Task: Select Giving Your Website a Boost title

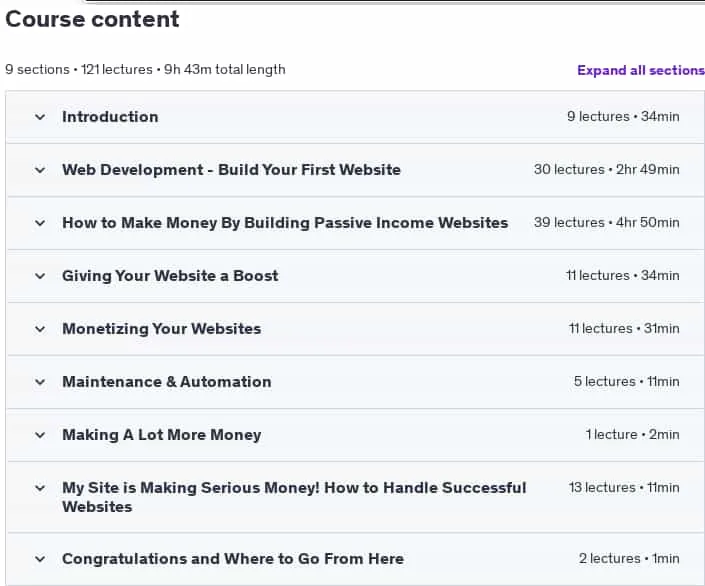Action: pyautogui.click(x=170, y=276)
